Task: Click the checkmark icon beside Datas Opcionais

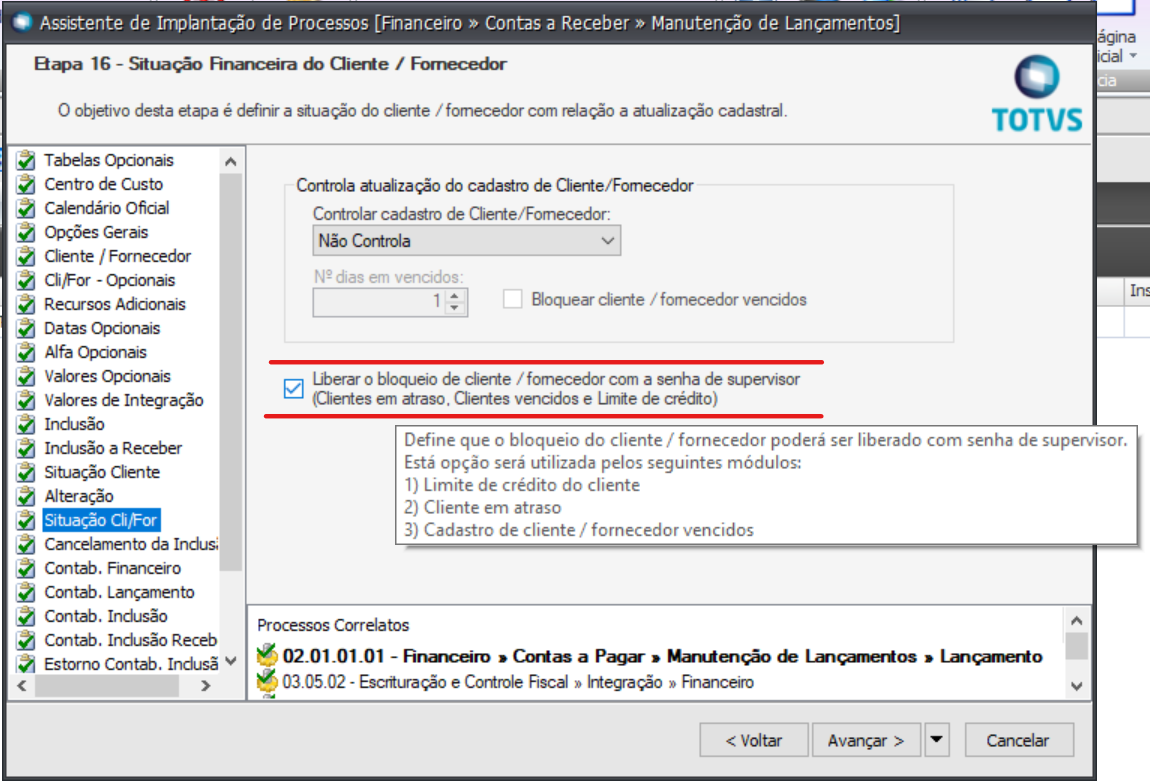Action: pyautogui.click(x=26, y=328)
